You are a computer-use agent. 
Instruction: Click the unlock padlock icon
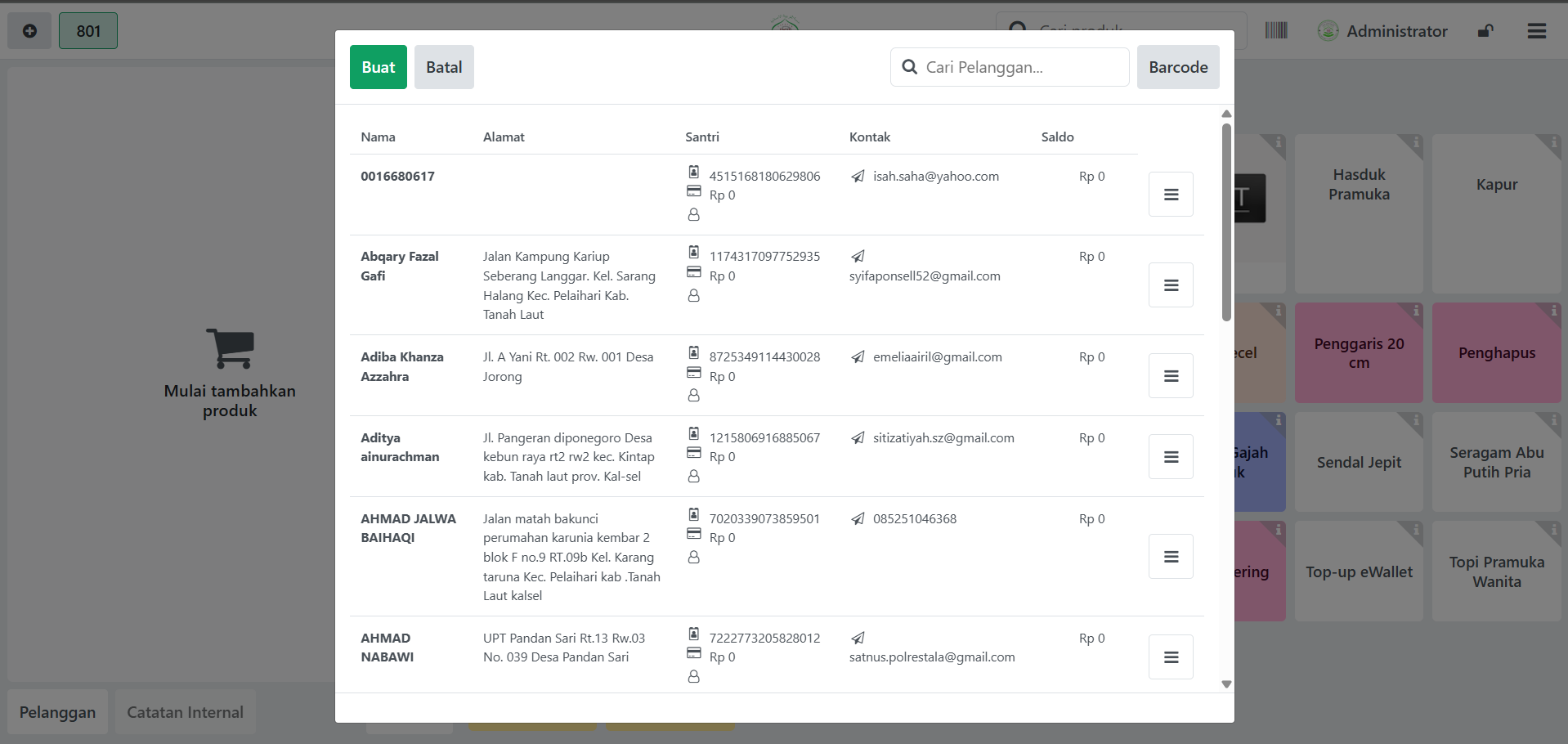coord(1485,31)
